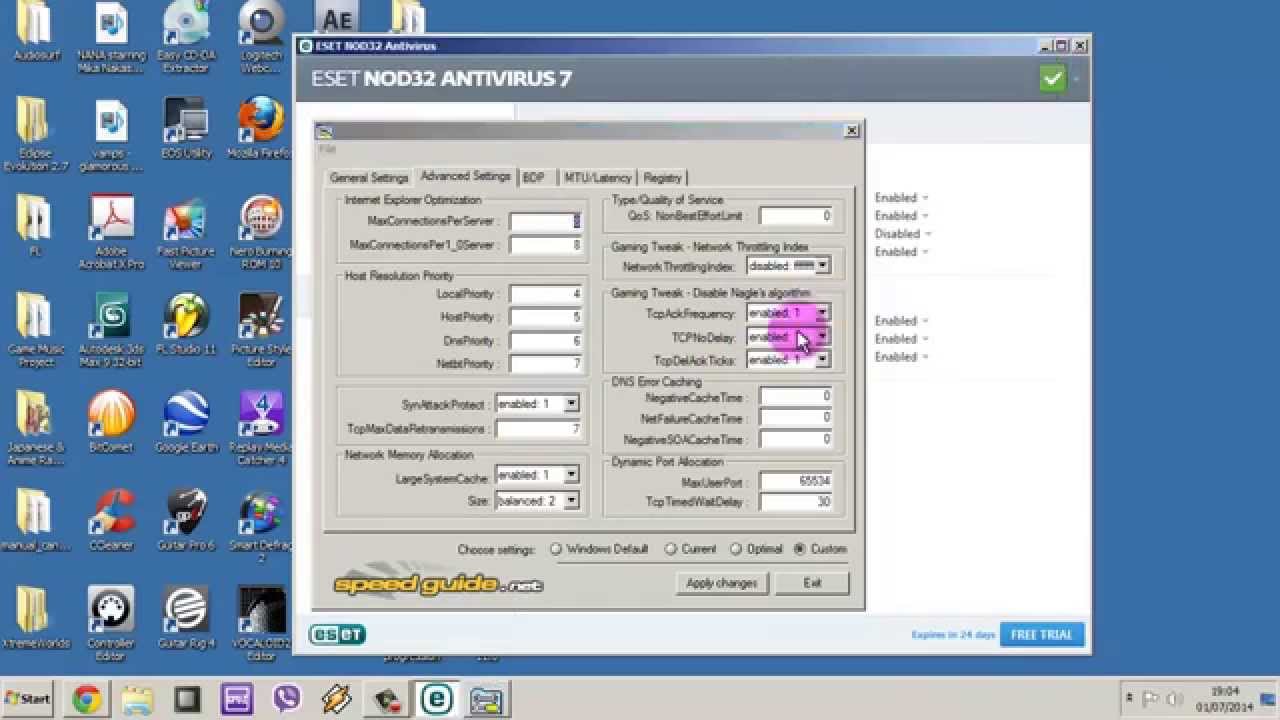The width and height of the screenshot is (1280, 720).
Task: Open the Audiosurf folder icon
Action: click(35, 32)
